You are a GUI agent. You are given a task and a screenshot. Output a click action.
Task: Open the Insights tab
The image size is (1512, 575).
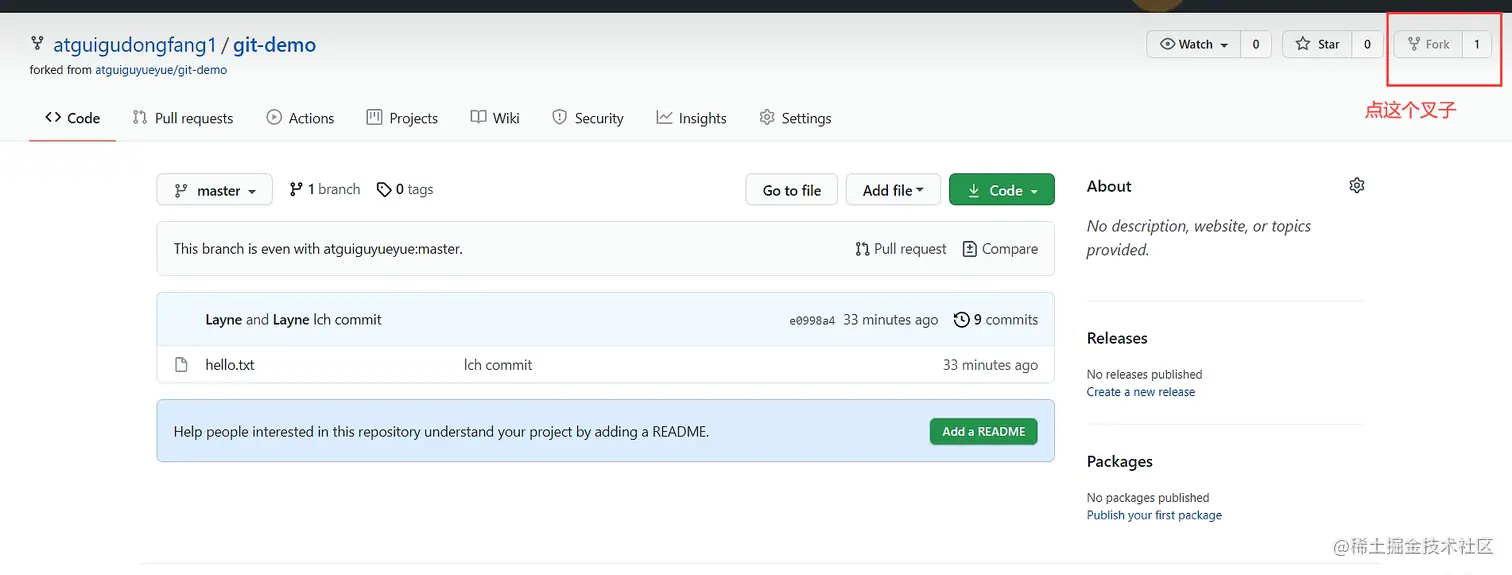[x=691, y=118]
